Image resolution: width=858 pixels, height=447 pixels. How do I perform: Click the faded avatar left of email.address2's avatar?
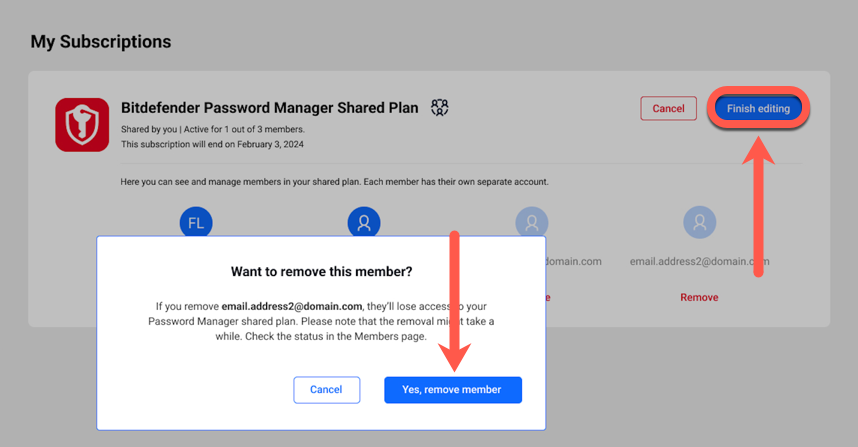[x=532, y=222]
